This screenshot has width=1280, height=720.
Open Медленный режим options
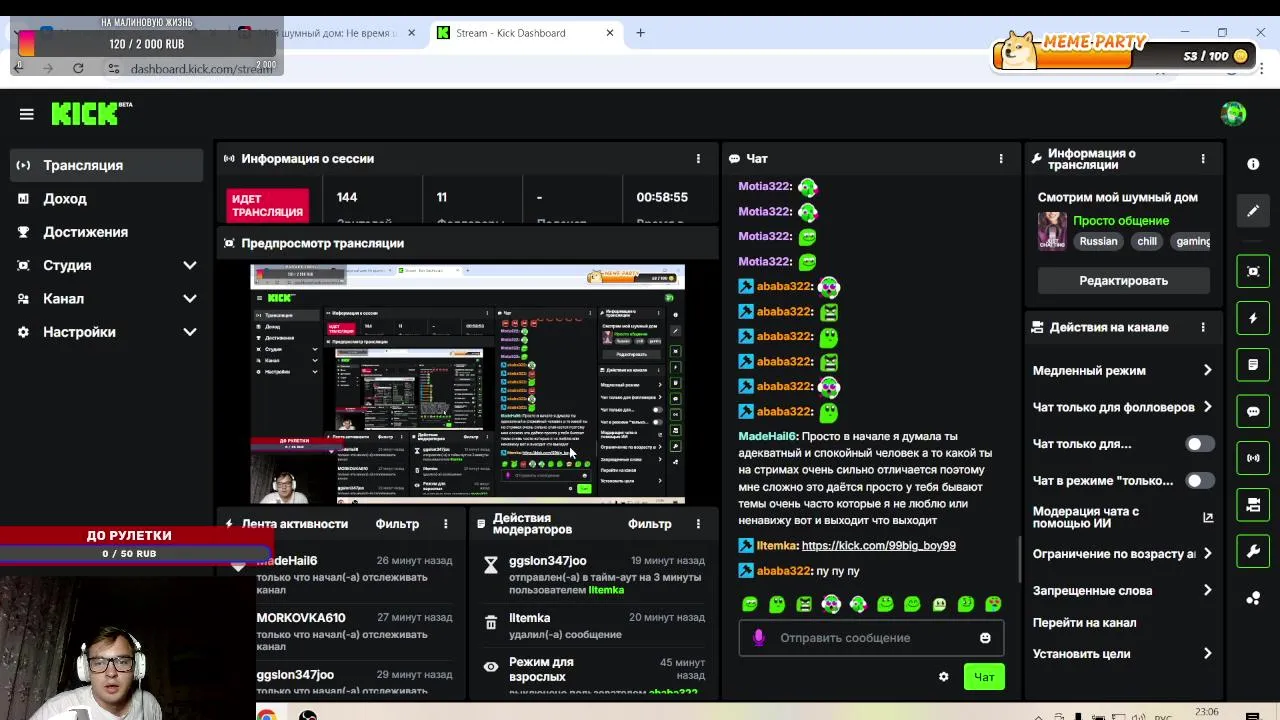pyautogui.click(x=1122, y=371)
